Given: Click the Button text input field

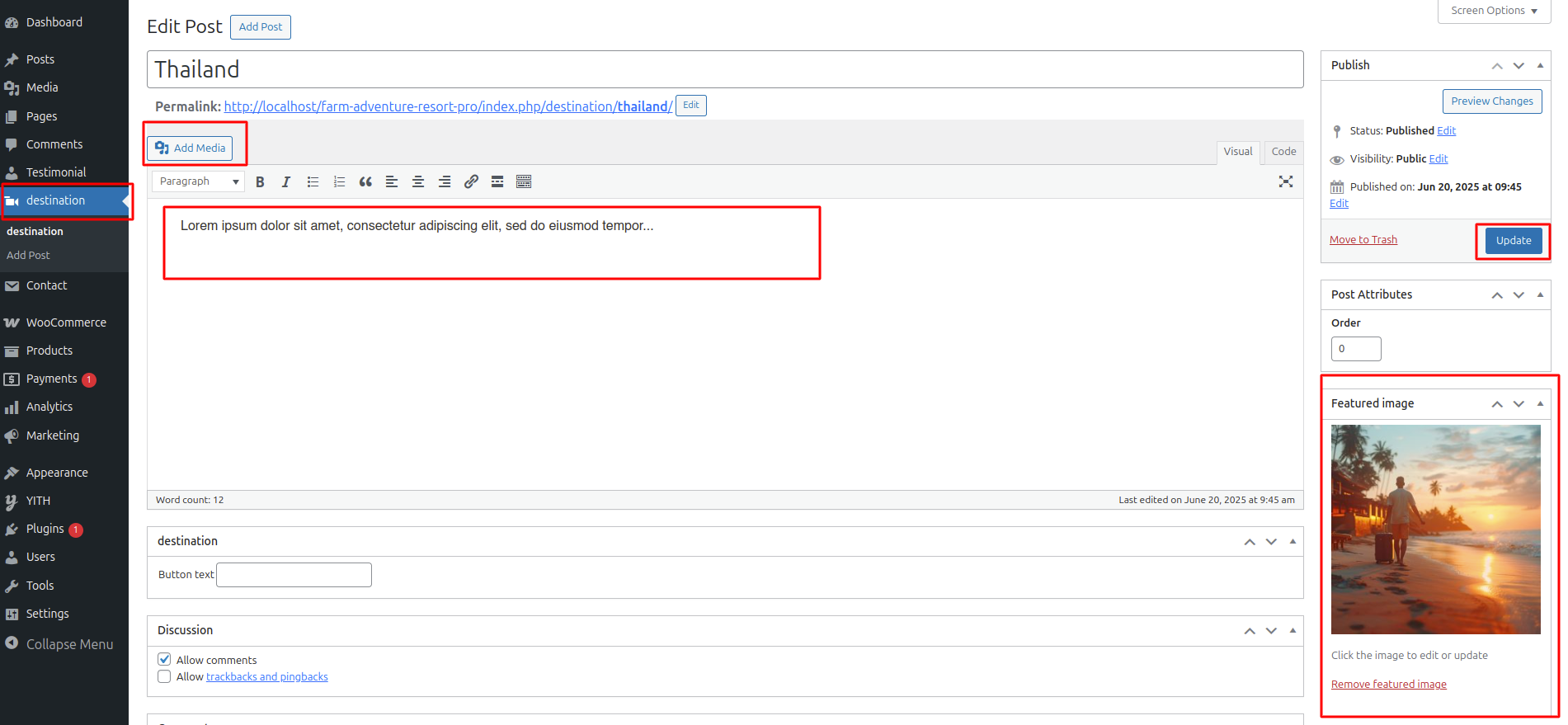Looking at the screenshot, I should [x=294, y=575].
